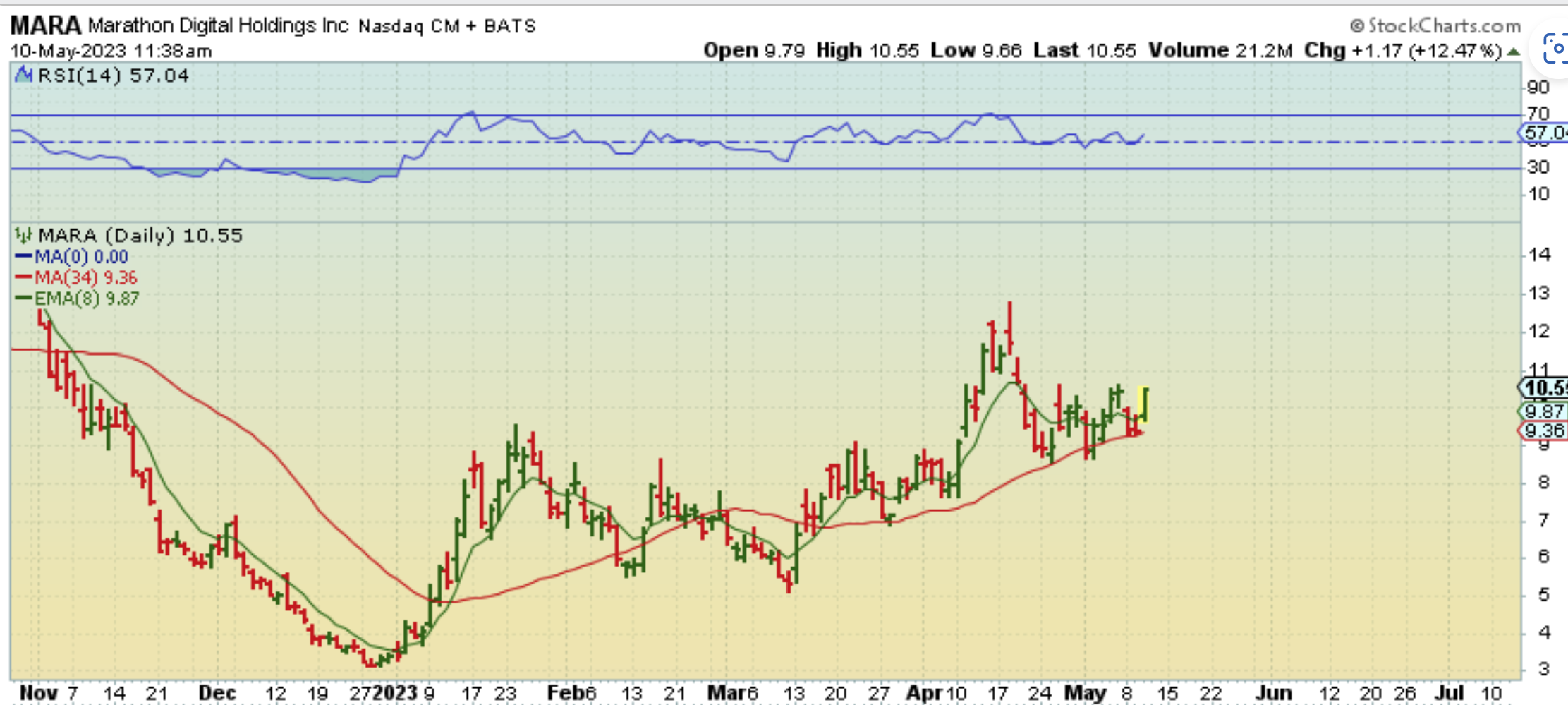Image resolution: width=1568 pixels, height=705 pixels.
Task: Click the Jun label on the date axis
Action: (1274, 693)
